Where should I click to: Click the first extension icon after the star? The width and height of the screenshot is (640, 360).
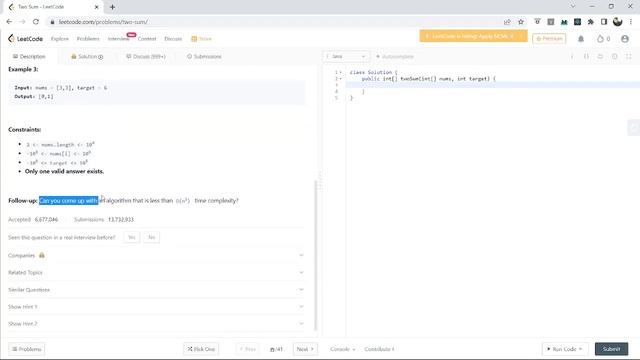537,22
